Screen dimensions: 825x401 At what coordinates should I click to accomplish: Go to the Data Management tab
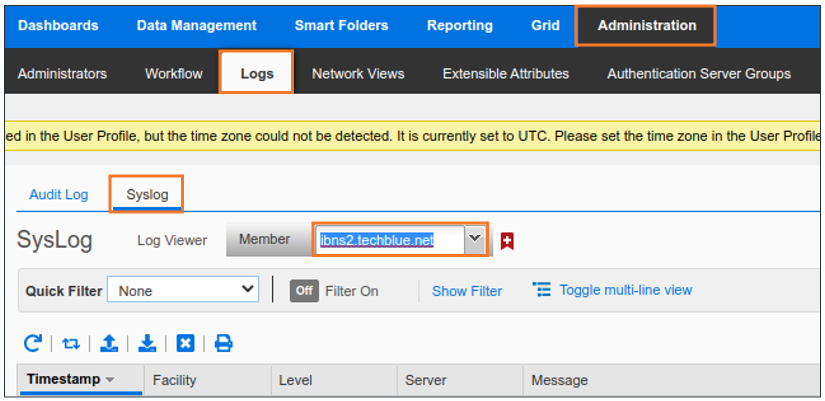point(196,26)
